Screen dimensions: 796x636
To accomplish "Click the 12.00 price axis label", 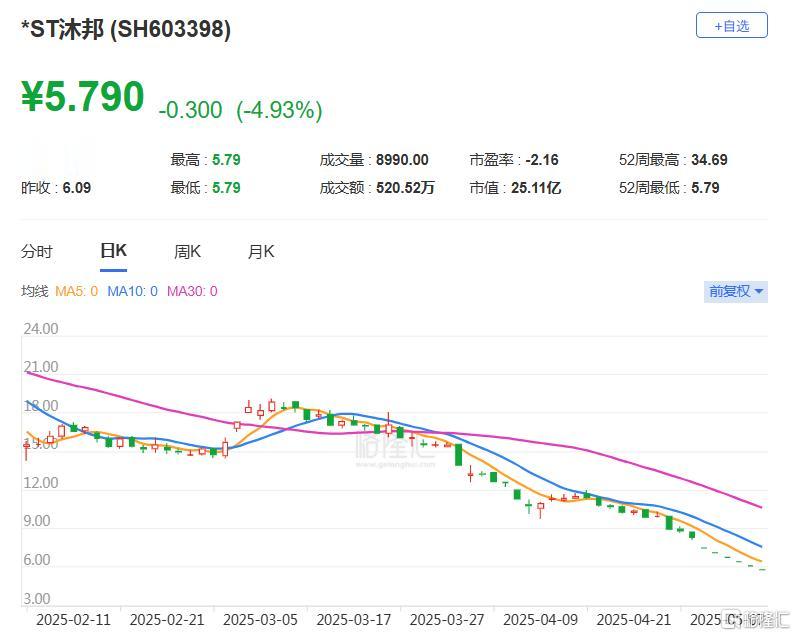I will 41,483.
